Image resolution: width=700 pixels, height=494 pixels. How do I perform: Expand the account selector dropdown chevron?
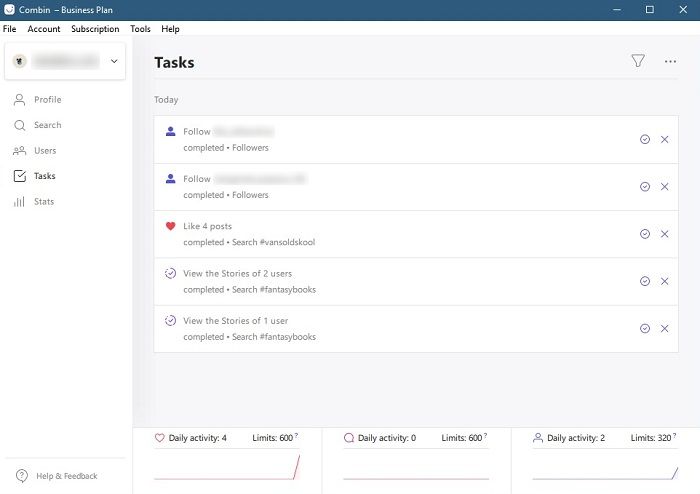114,61
